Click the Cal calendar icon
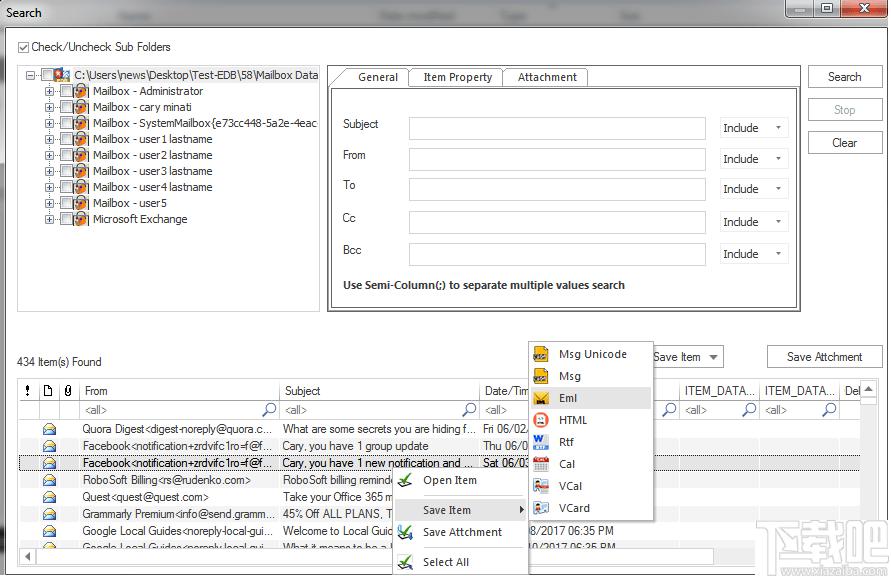Screen dimensions: 891x576 pos(540,464)
